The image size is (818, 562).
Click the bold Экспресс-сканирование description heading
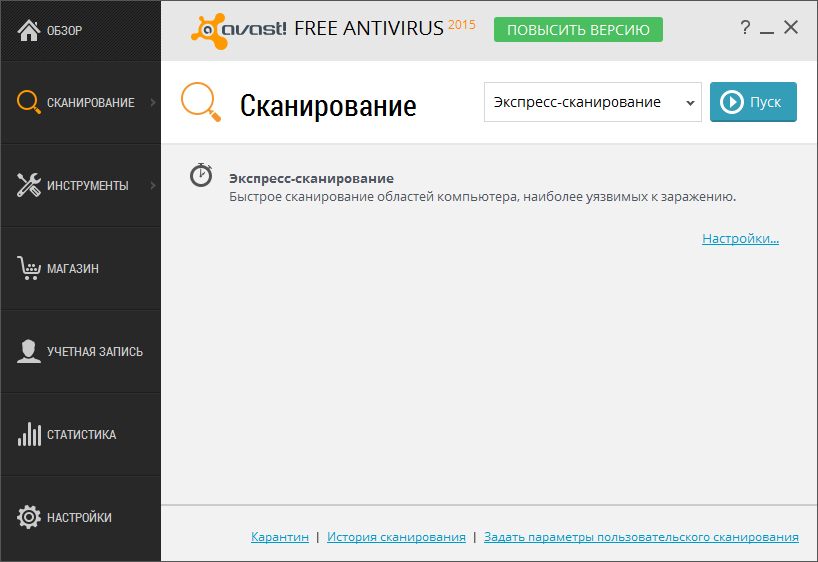click(x=311, y=178)
